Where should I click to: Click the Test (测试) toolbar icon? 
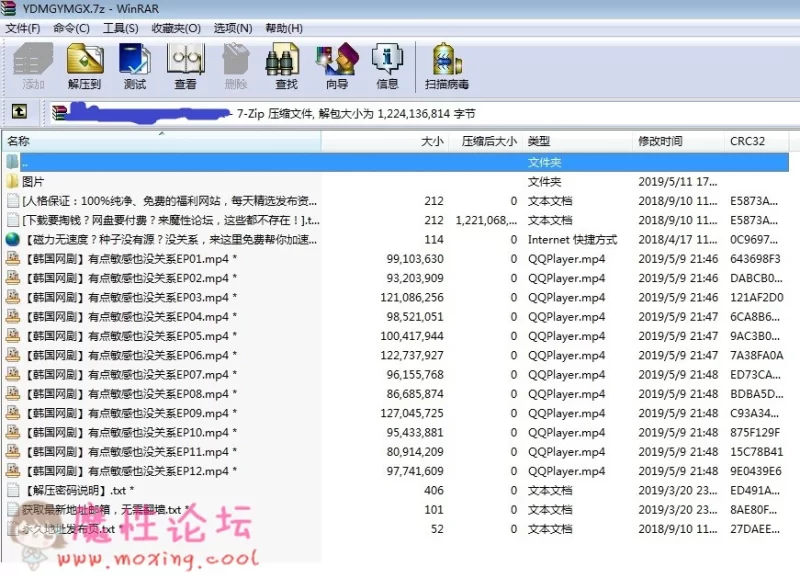tap(135, 60)
